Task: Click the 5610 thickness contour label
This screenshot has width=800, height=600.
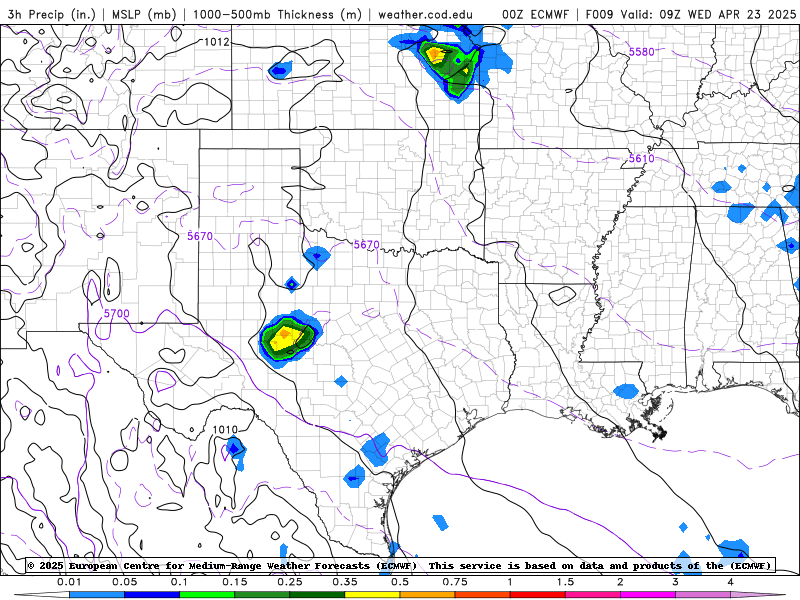Action: point(641,158)
